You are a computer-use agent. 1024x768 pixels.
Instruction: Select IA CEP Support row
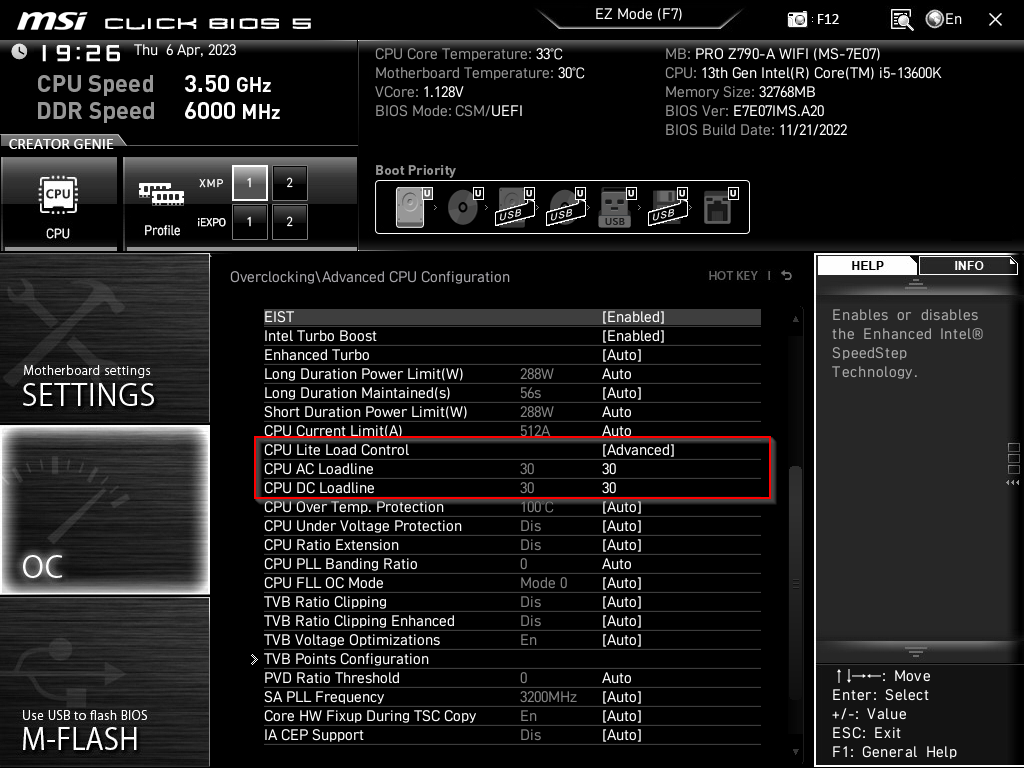[x=512, y=735]
